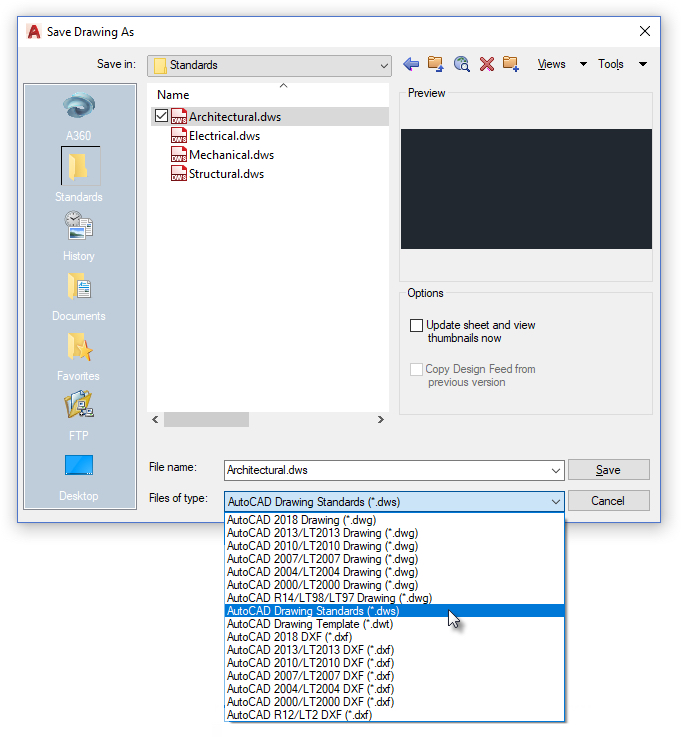Choose AutoCAD Drawing Template (*.dwt)
This screenshot has height=737, width=681.
coord(394,624)
